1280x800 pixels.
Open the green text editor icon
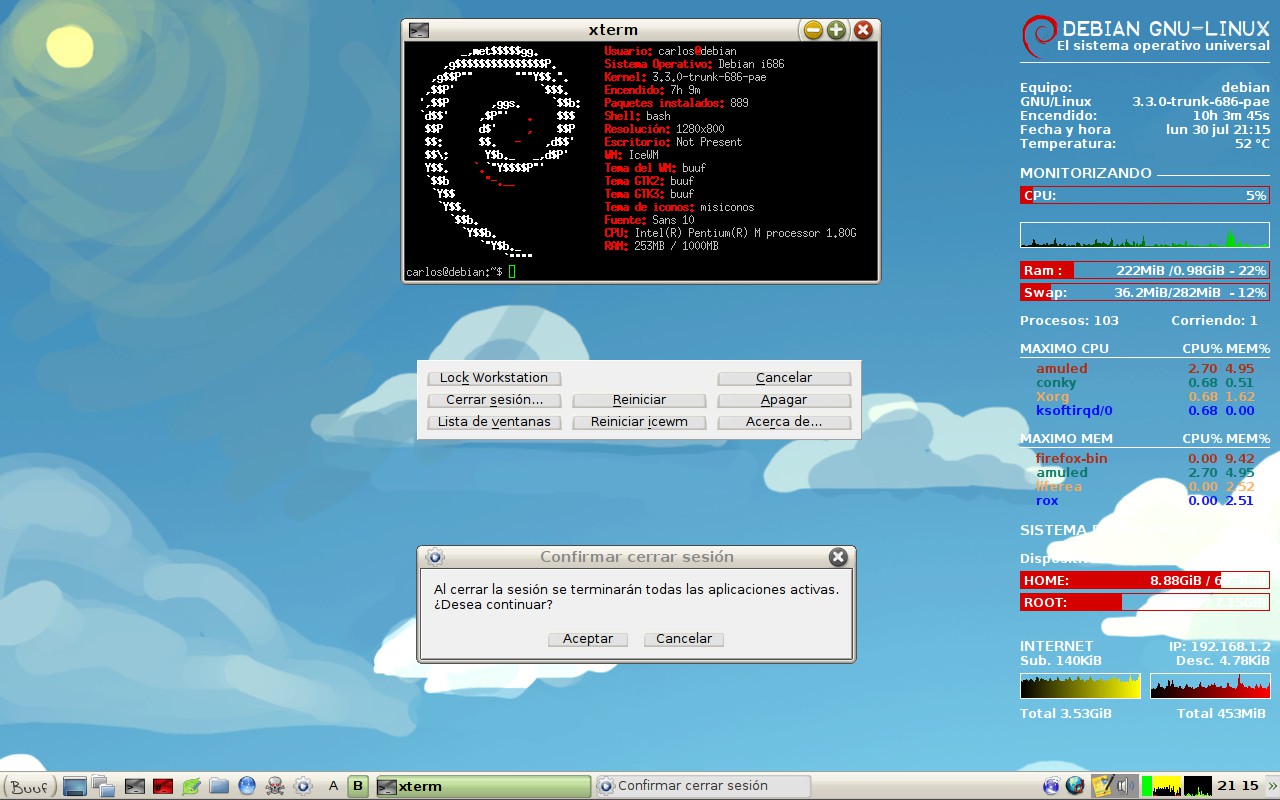coord(191,786)
